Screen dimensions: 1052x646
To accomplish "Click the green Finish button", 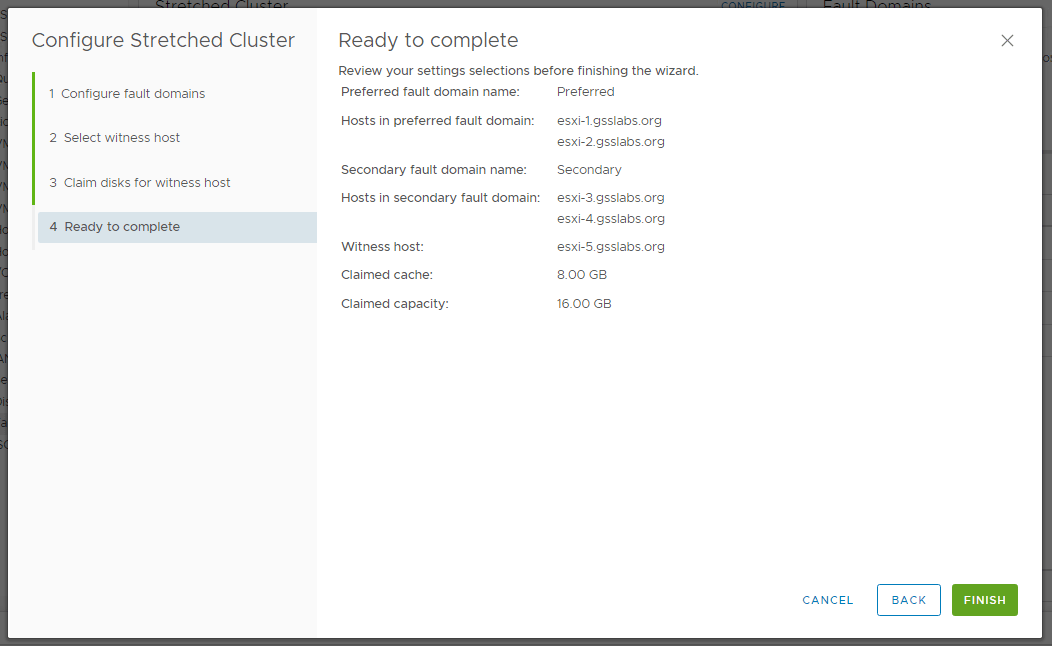I will click(984, 600).
